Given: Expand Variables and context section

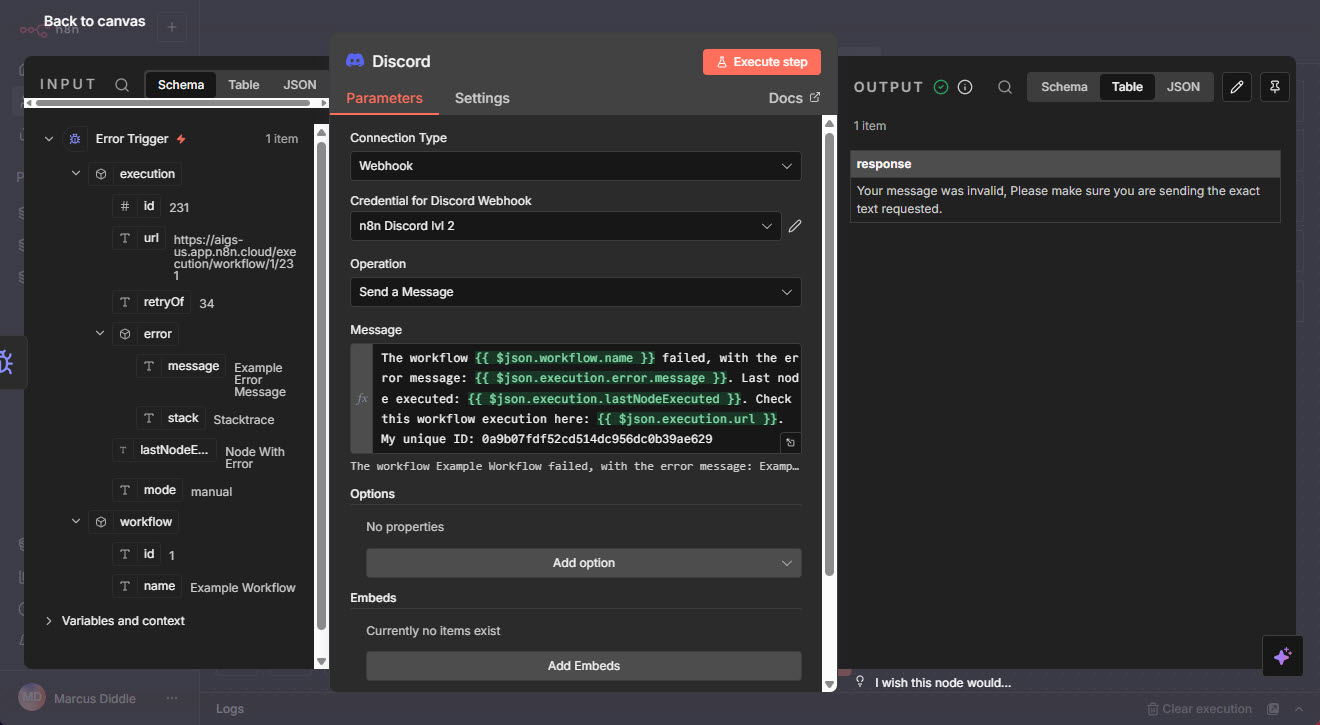Looking at the screenshot, I should 123,621.
